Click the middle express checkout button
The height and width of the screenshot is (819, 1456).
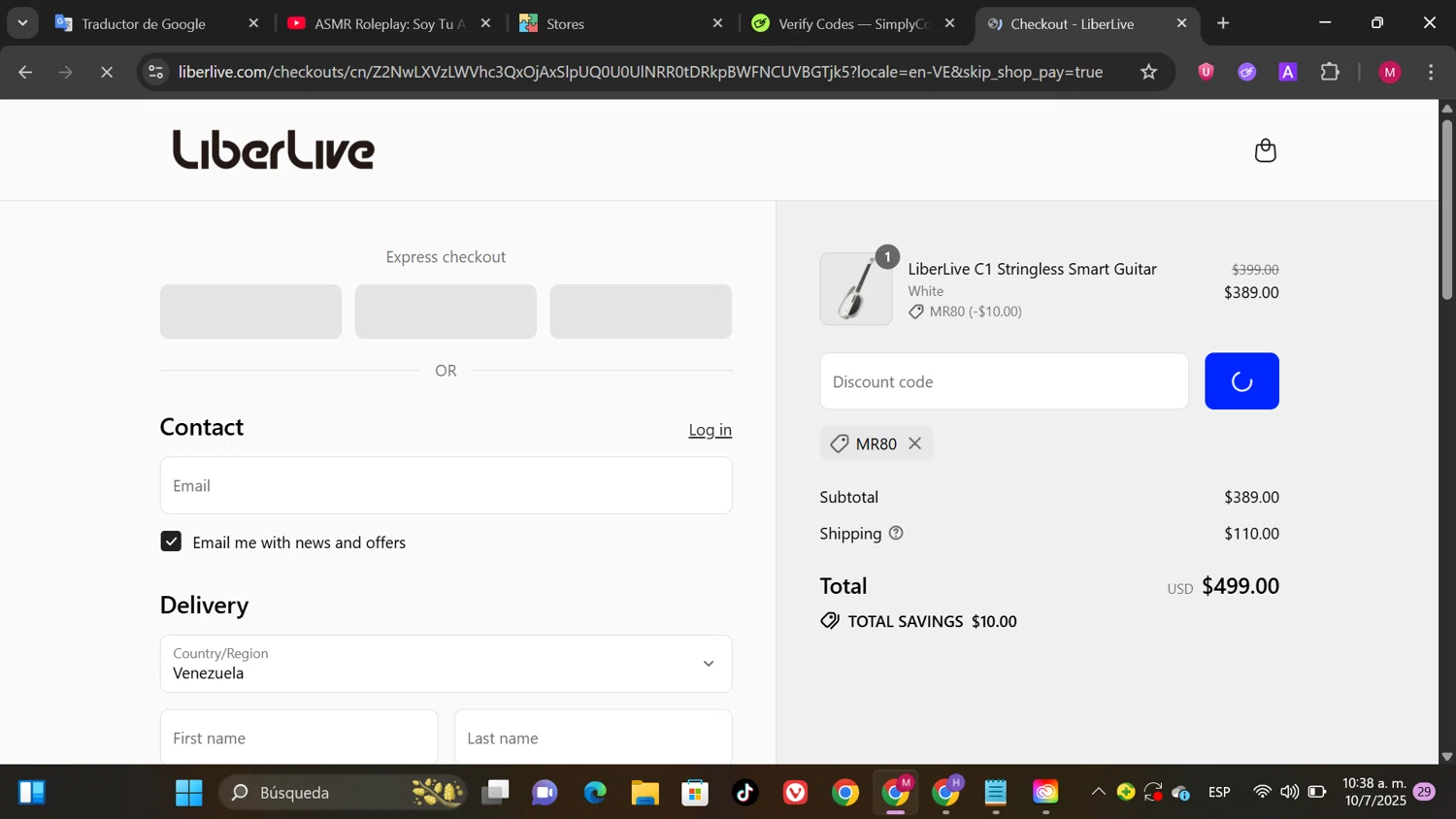tap(446, 311)
